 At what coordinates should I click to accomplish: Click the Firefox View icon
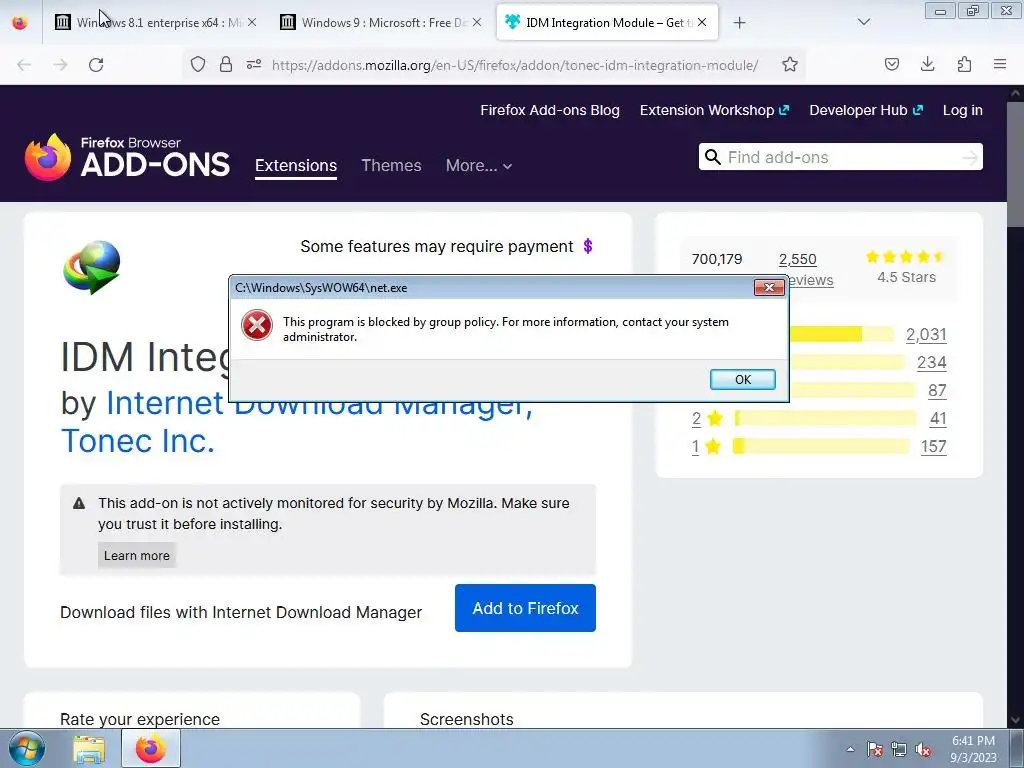pyautogui.click(x=20, y=22)
